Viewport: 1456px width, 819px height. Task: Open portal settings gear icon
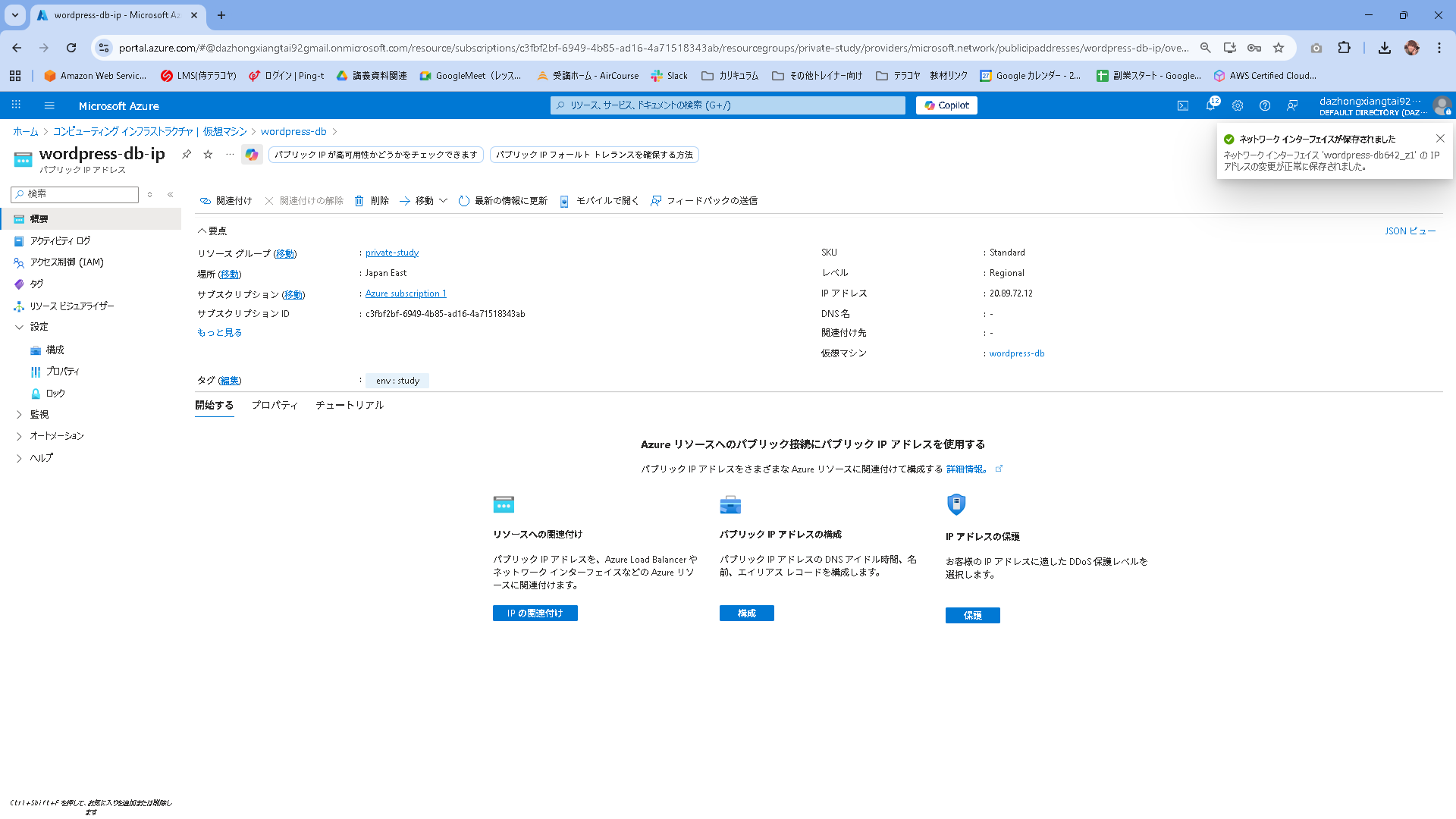click(x=1238, y=105)
